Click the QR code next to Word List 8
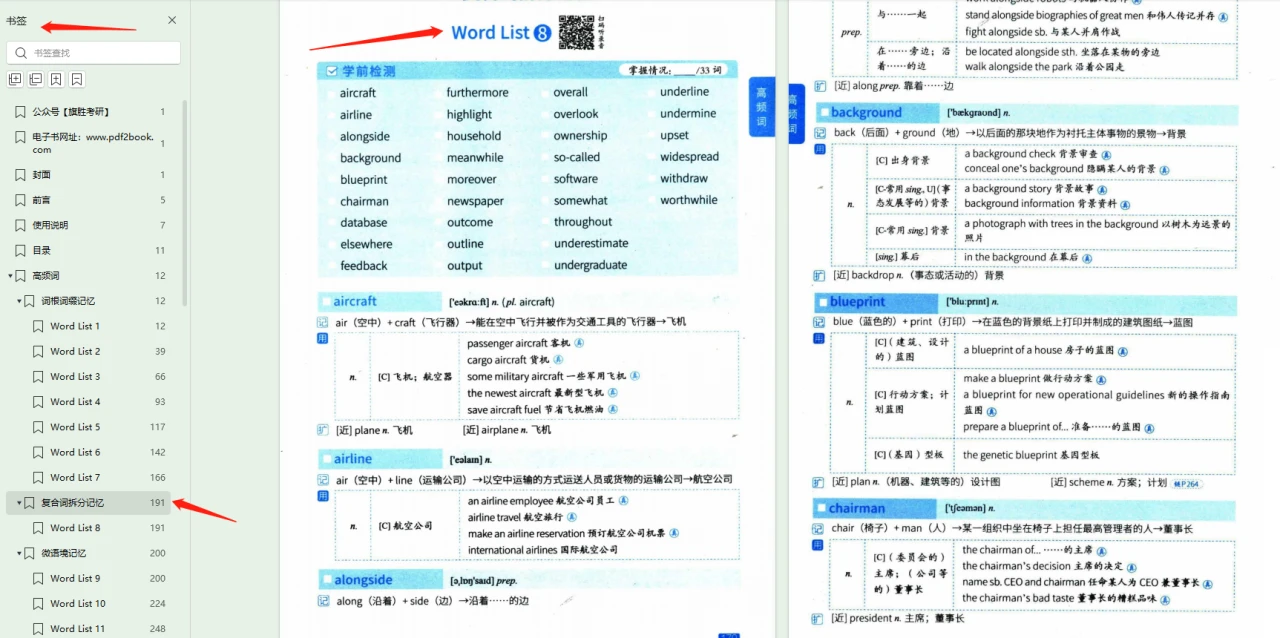 [576, 32]
